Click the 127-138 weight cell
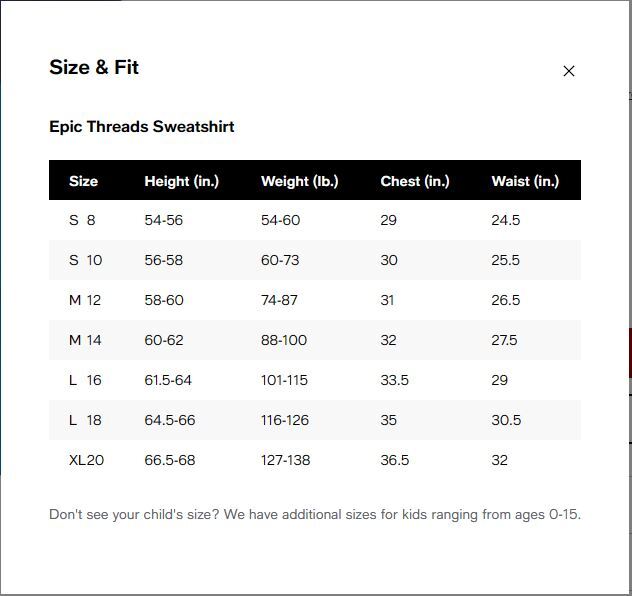 (285, 460)
